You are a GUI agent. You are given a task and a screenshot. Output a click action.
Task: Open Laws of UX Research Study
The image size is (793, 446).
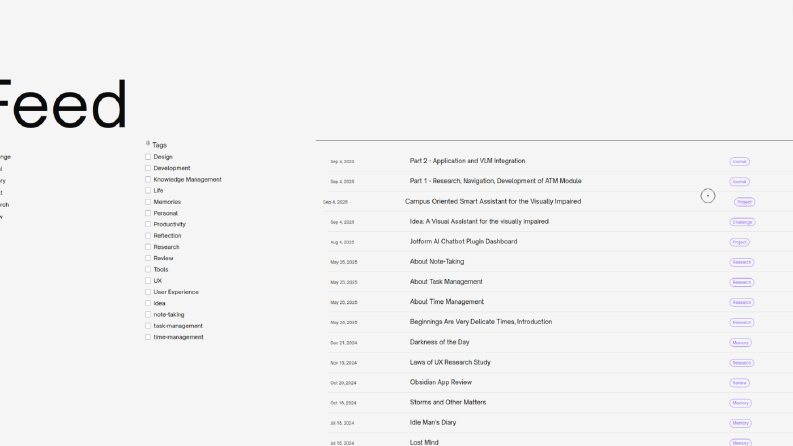[450, 363]
